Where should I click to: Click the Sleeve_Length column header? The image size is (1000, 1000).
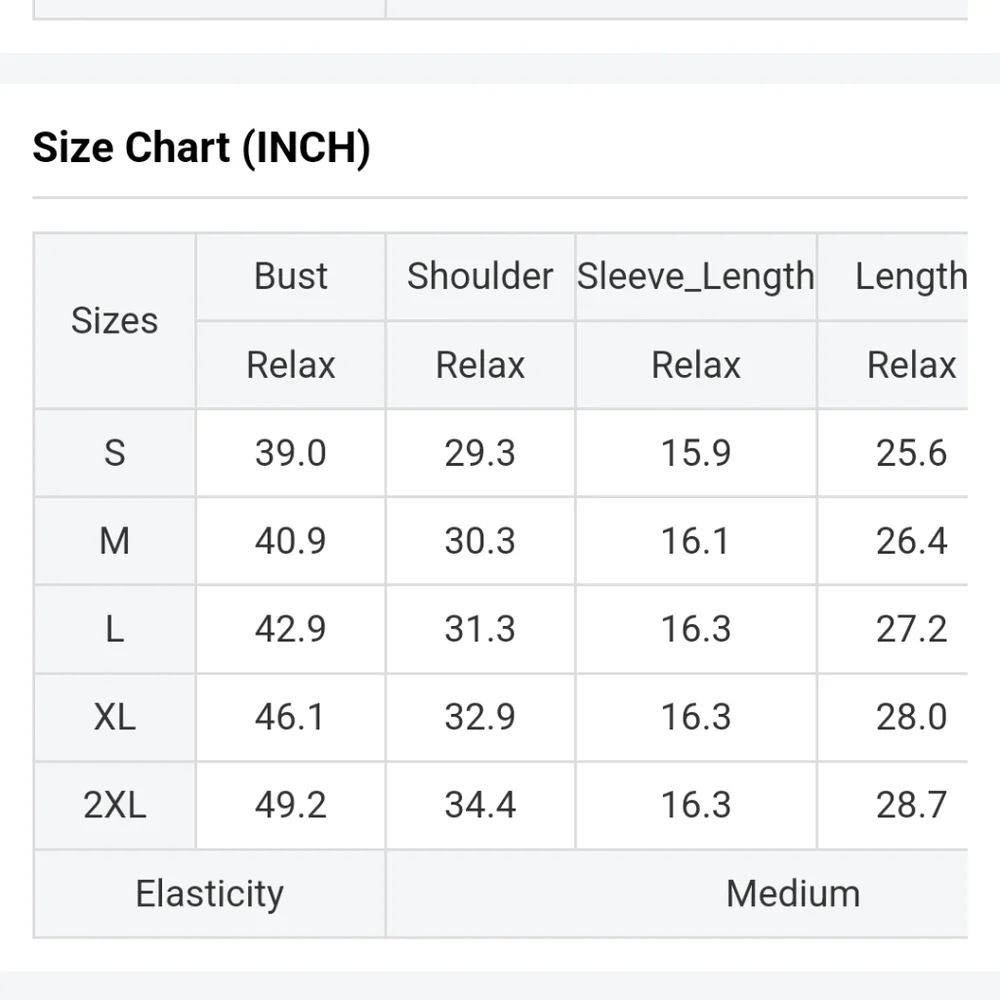click(696, 276)
